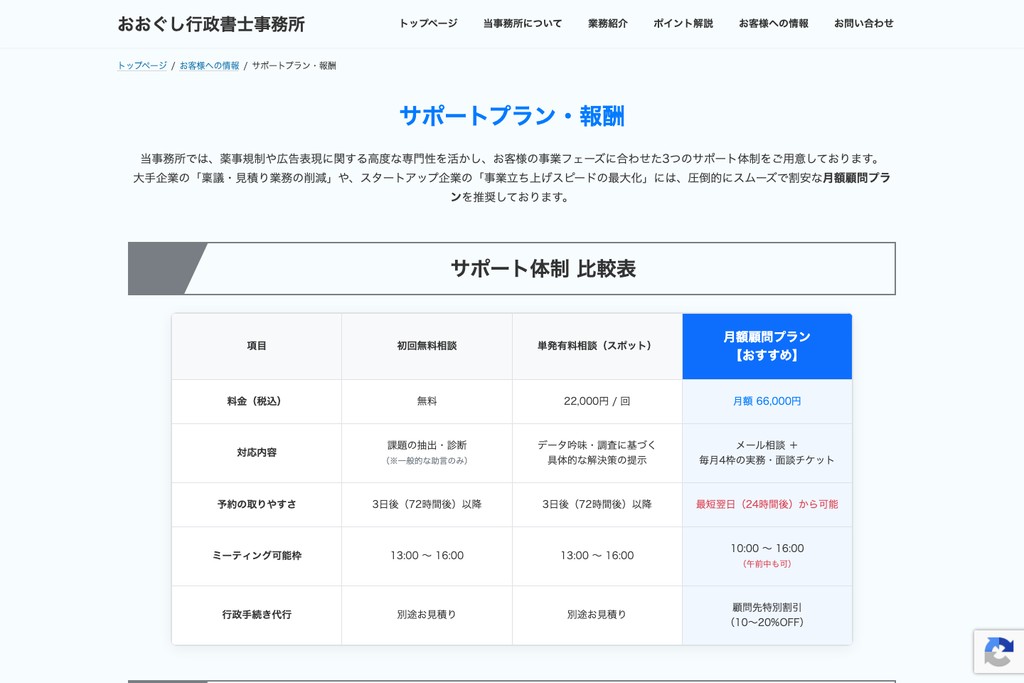Click the メール相談 ＋ ticket cell
This screenshot has height=683, width=1024.
[767, 453]
